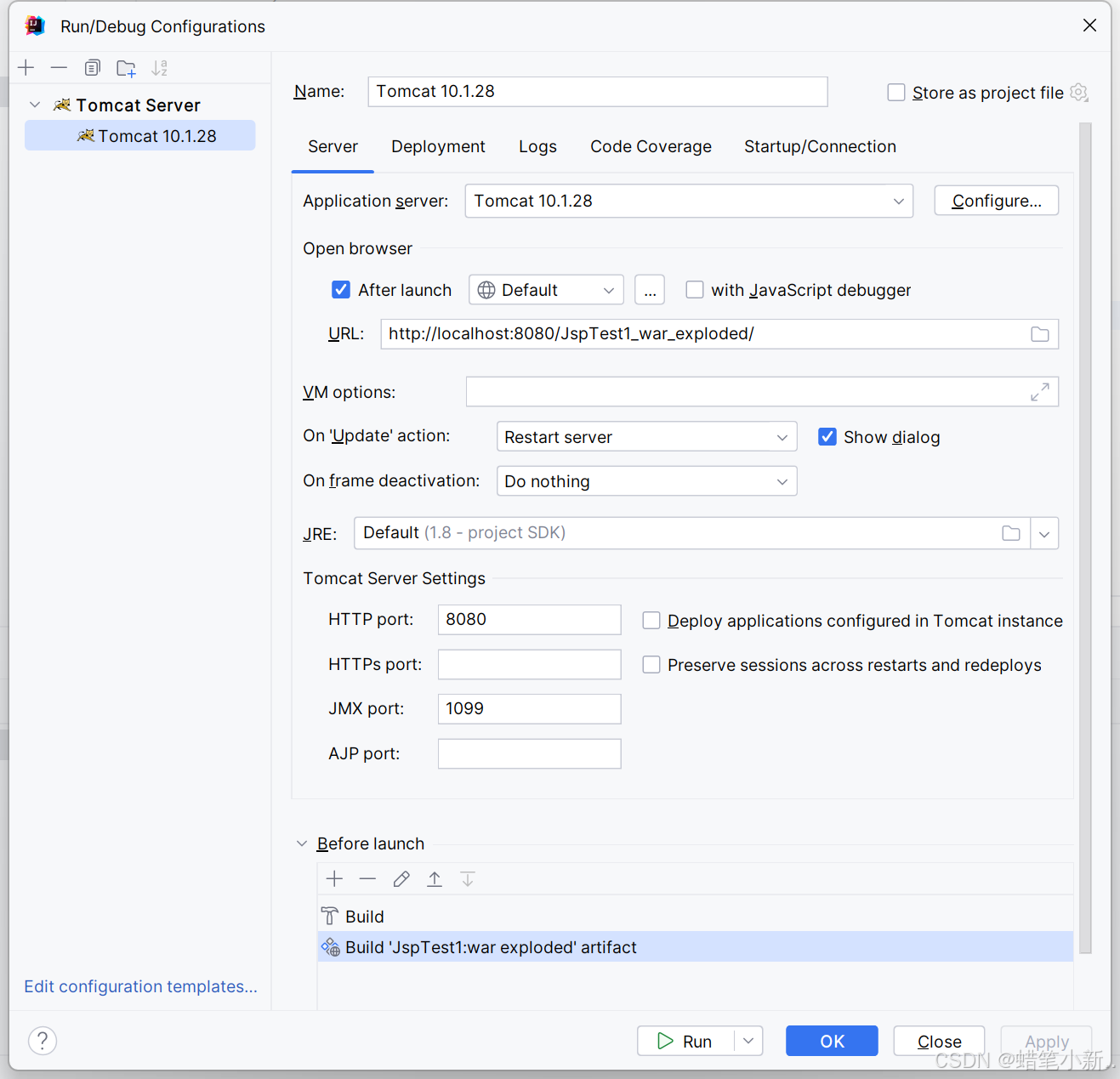Click the vertical scrollbar of the settings panel
The image size is (1120, 1079).
1085,537
